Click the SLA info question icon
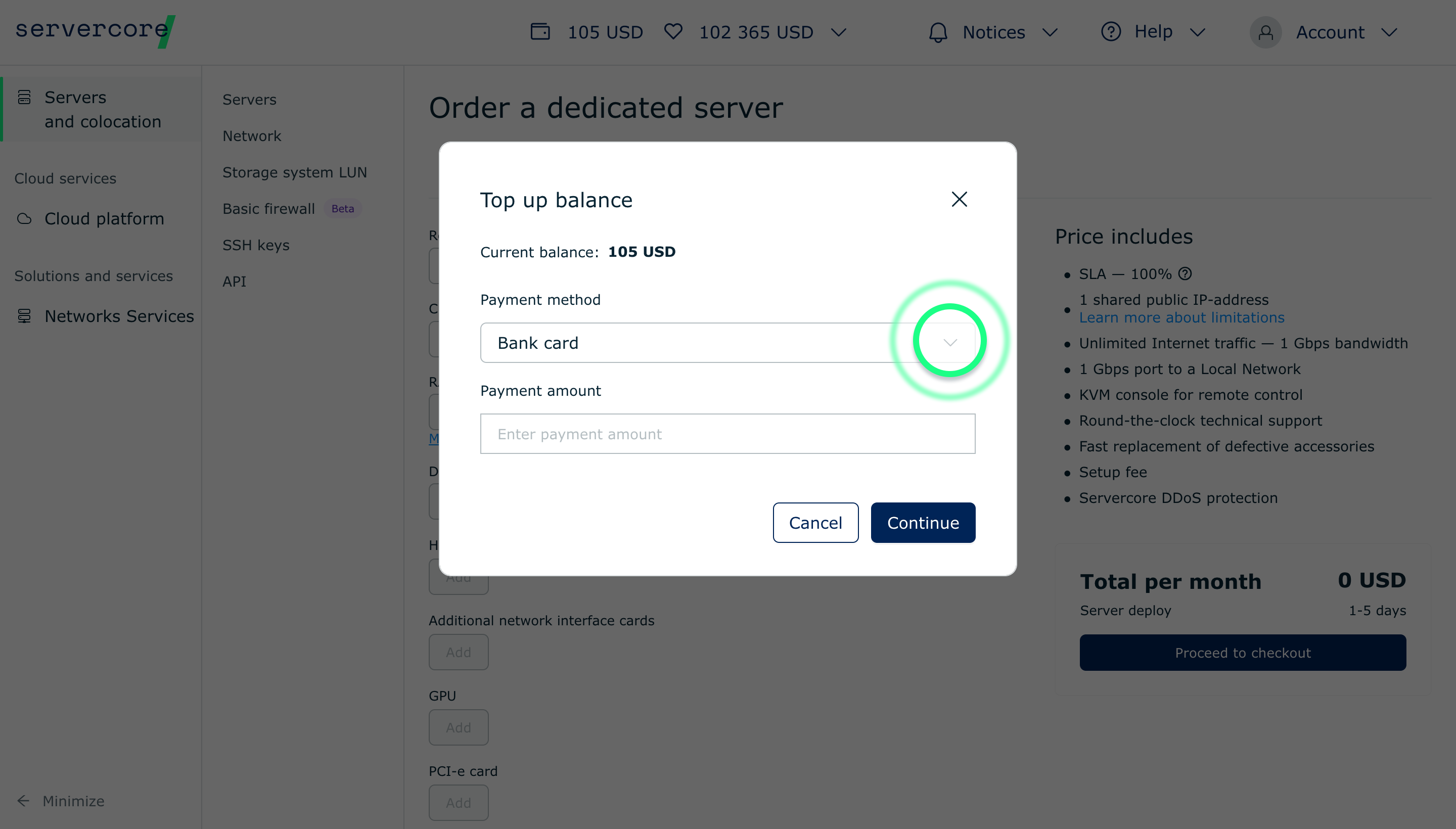The image size is (1456, 829). coord(1185,274)
